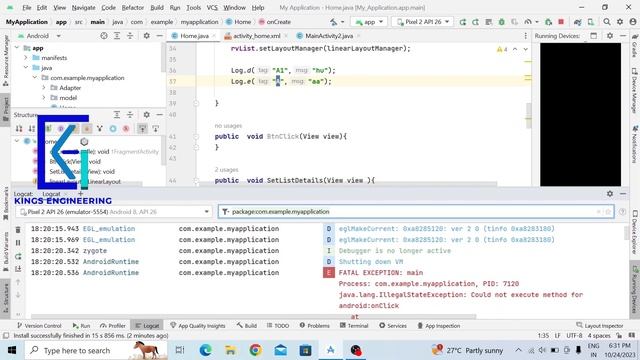Image resolution: width=640 pixels, height=360 pixels.
Task: Clear Logcat with trash icon
Action: point(18,230)
